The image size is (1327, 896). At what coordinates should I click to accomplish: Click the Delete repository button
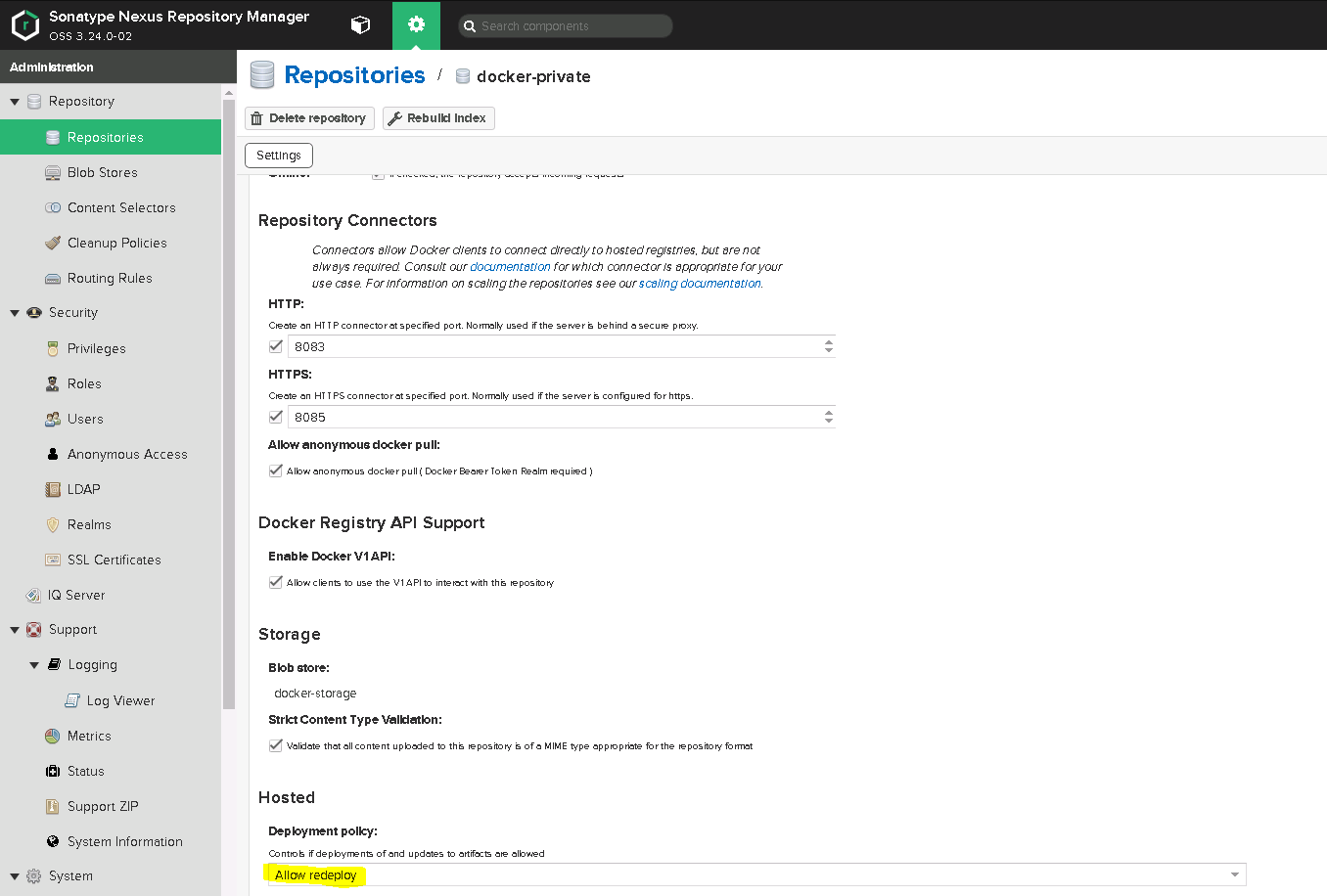pyautogui.click(x=309, y=118)
